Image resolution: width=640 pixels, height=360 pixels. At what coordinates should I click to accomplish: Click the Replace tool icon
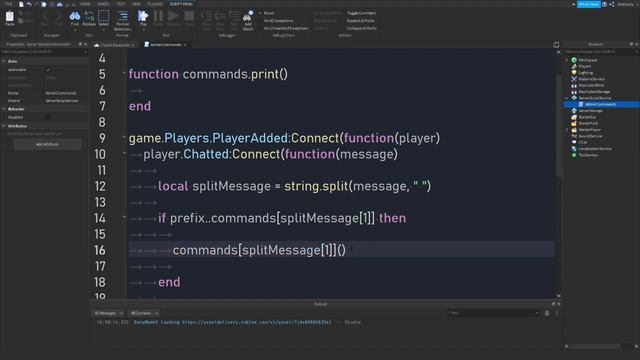tap(89, 16)
